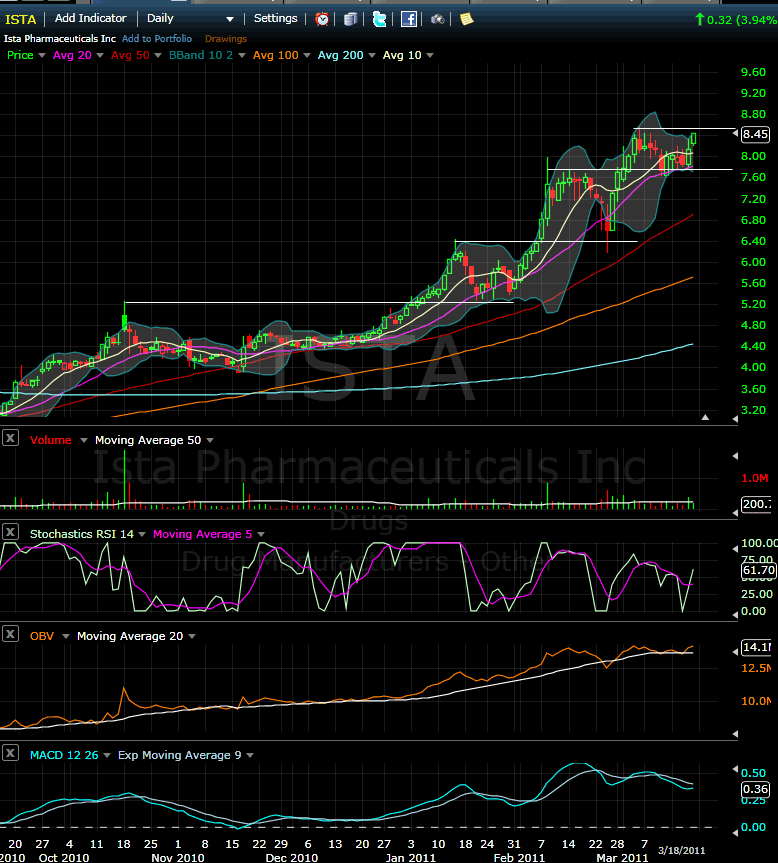Click left arrow beside the 8.45 price label
The image size is (778, 863).
click(x=735, y=133)
